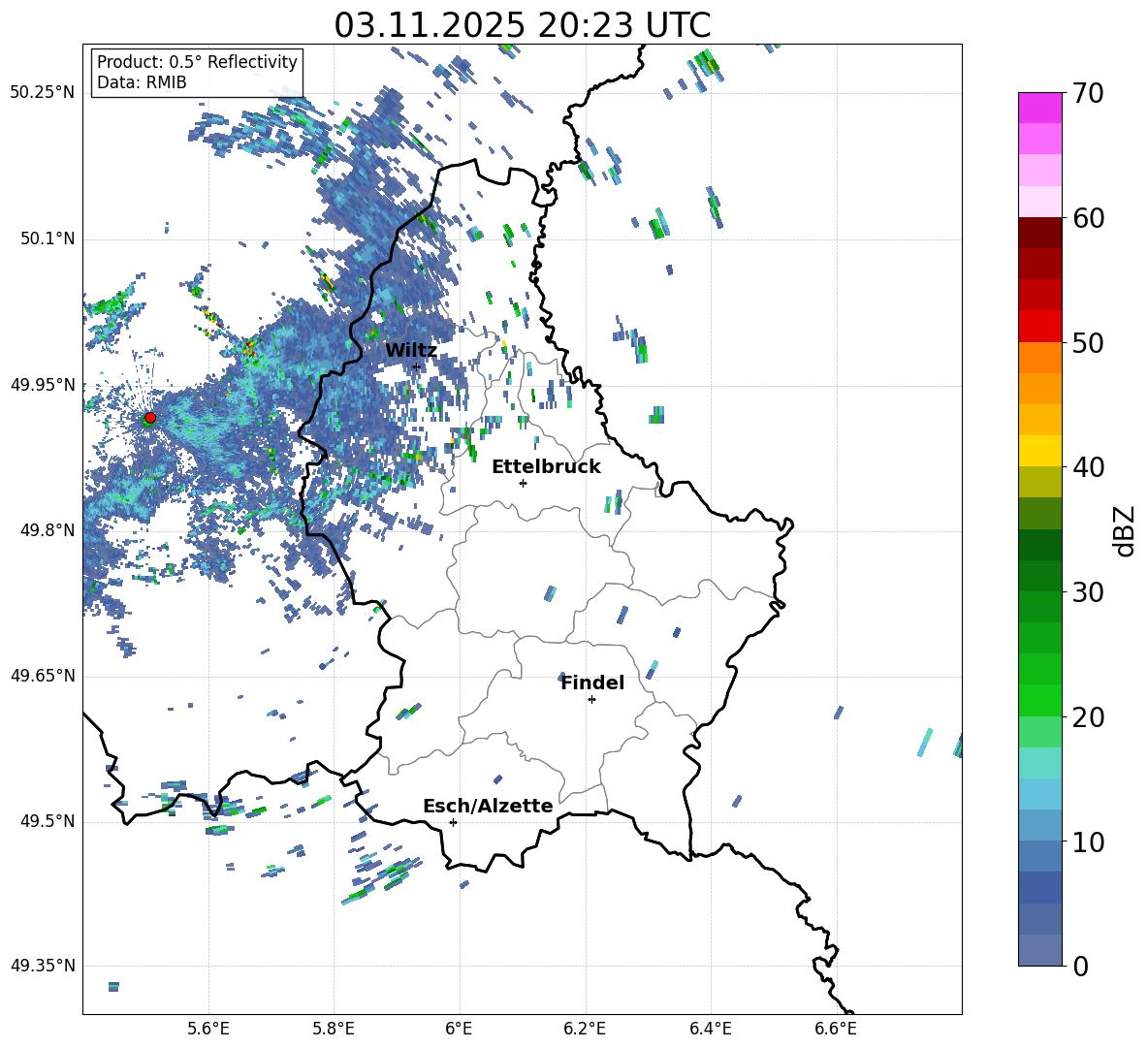This screenshot has width=1148, height=1048.
Task: Click the title '03.11.2025 20:23 UTC'
Action: click(x=523, y=25)
